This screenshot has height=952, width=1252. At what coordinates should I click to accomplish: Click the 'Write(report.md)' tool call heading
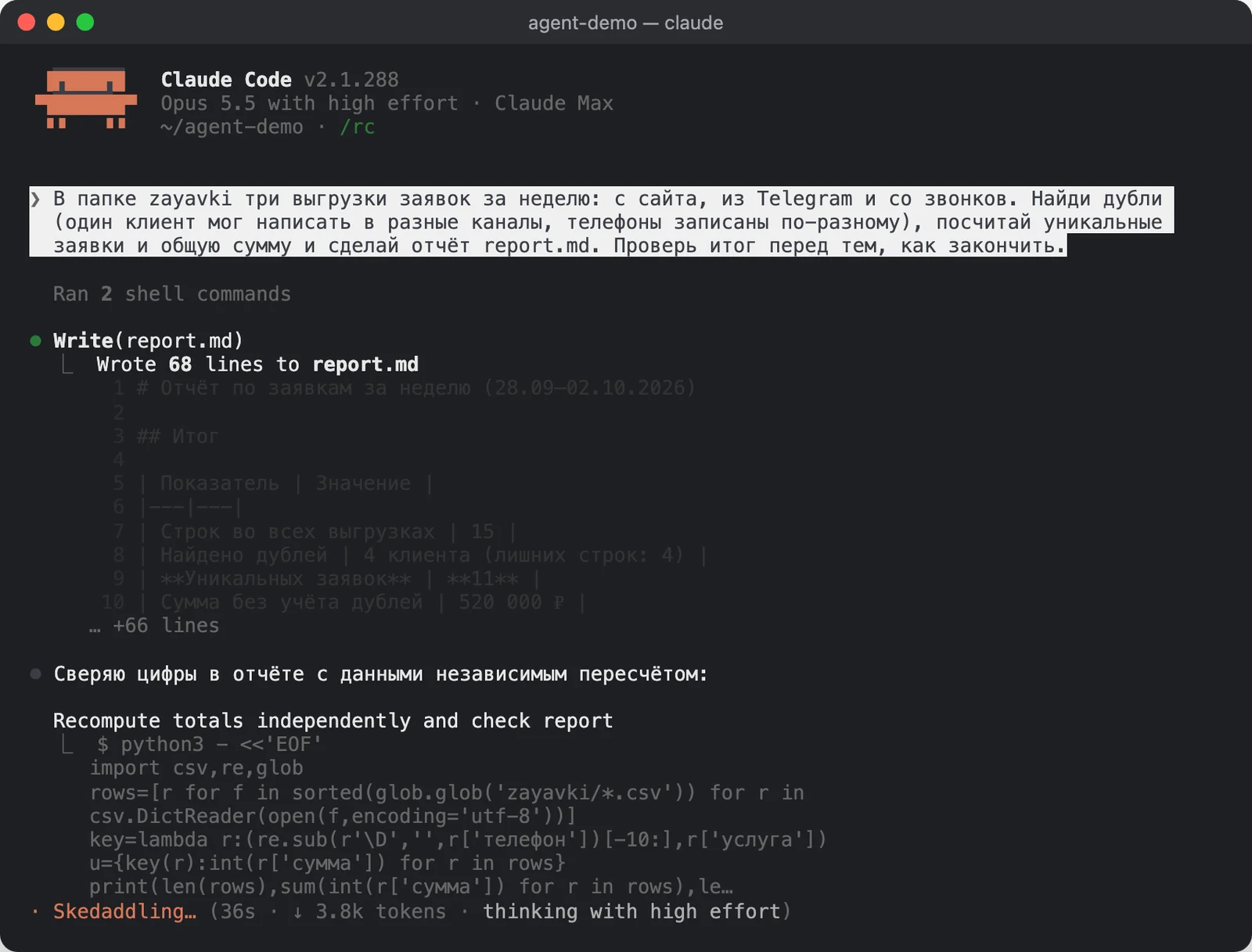pyautogui.click(x=149, y=341)
